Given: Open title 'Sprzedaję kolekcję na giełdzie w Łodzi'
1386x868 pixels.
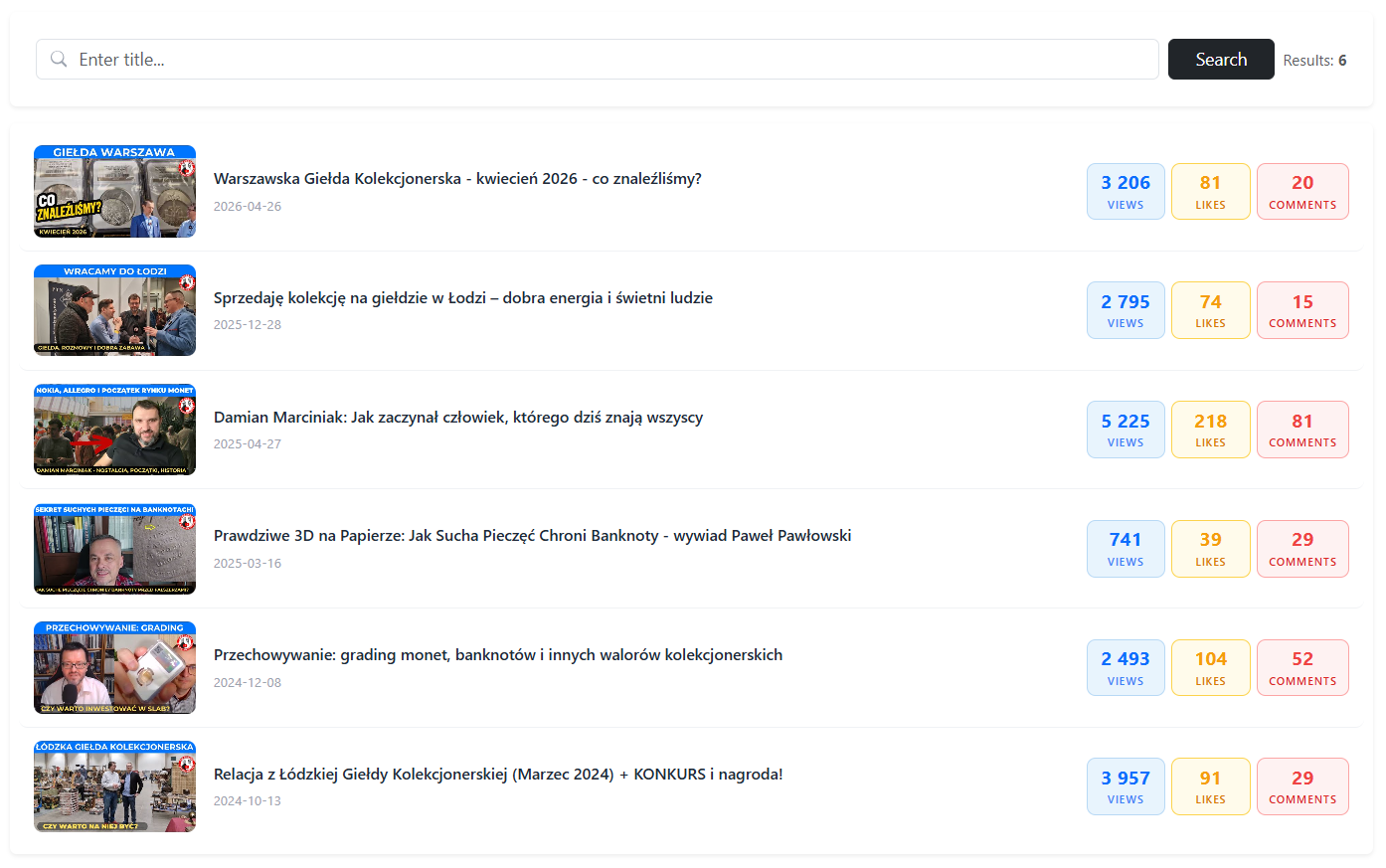Looking at the screenshot, I should pos(463,298).
